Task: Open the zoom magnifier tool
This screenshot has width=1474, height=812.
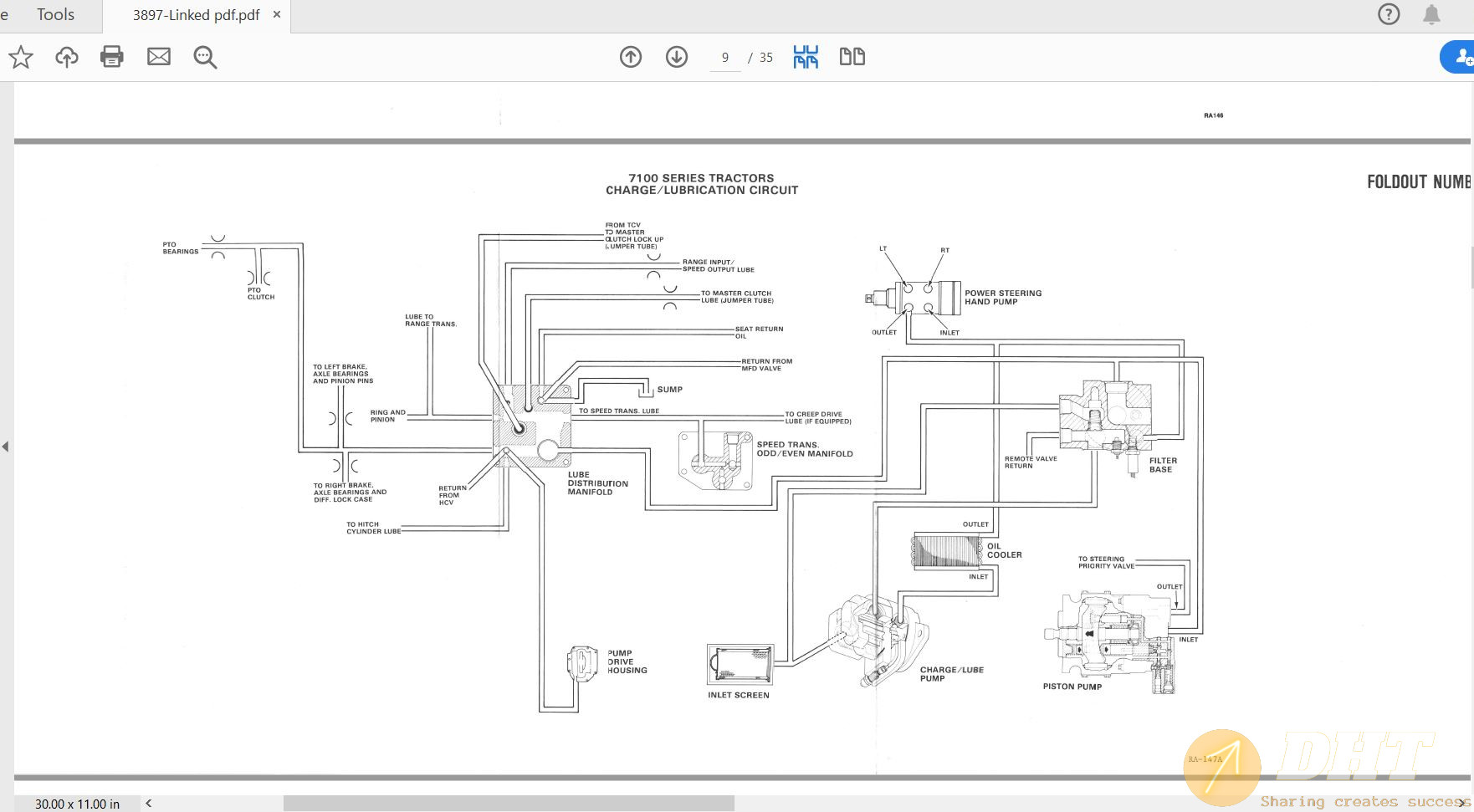Action: 204,58
